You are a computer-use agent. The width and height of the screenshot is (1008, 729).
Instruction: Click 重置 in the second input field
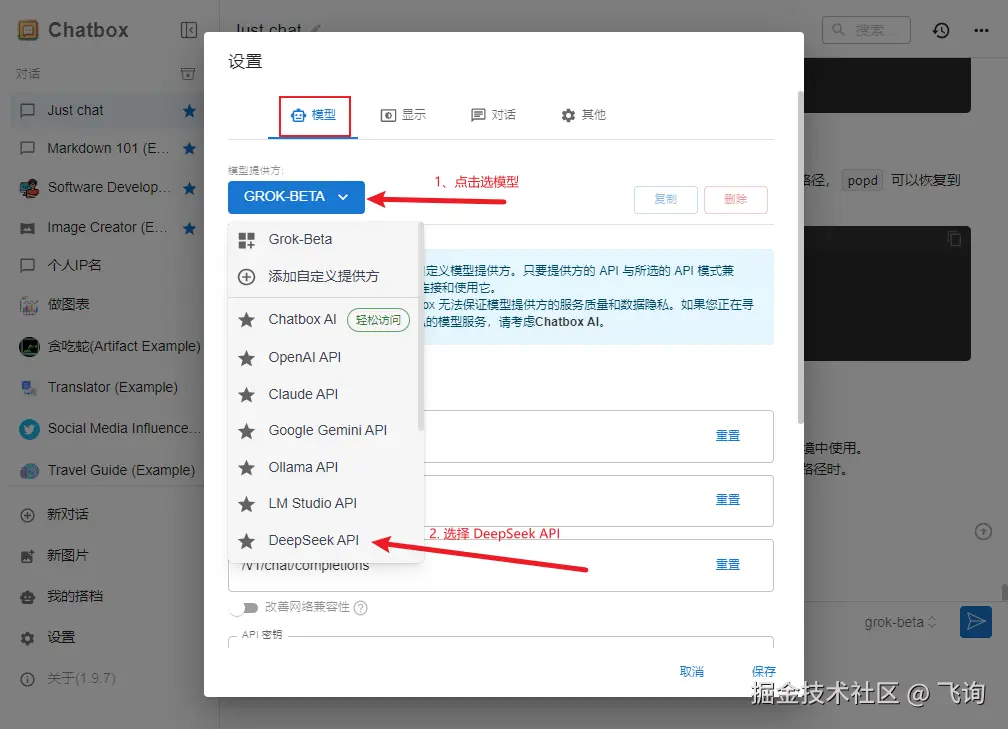tap(728, 500)
